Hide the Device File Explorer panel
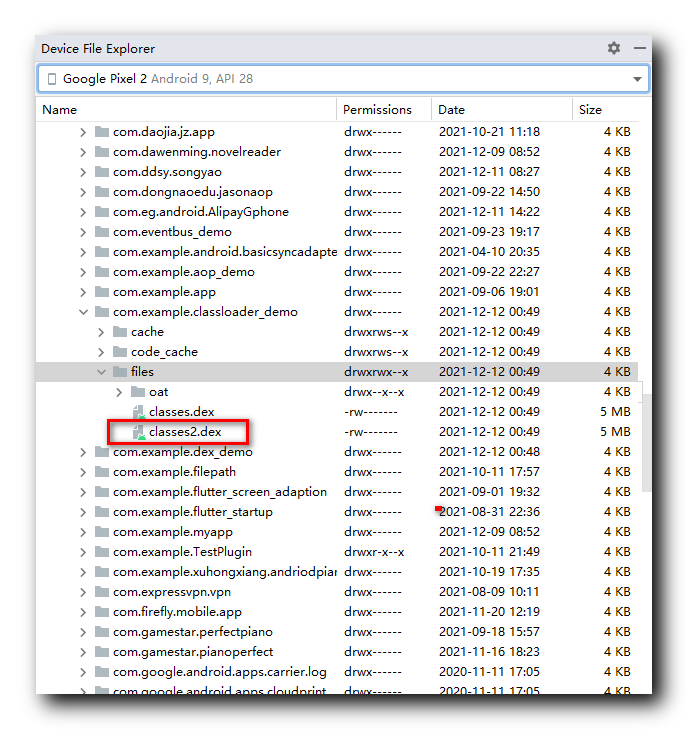 coord(639,48)
